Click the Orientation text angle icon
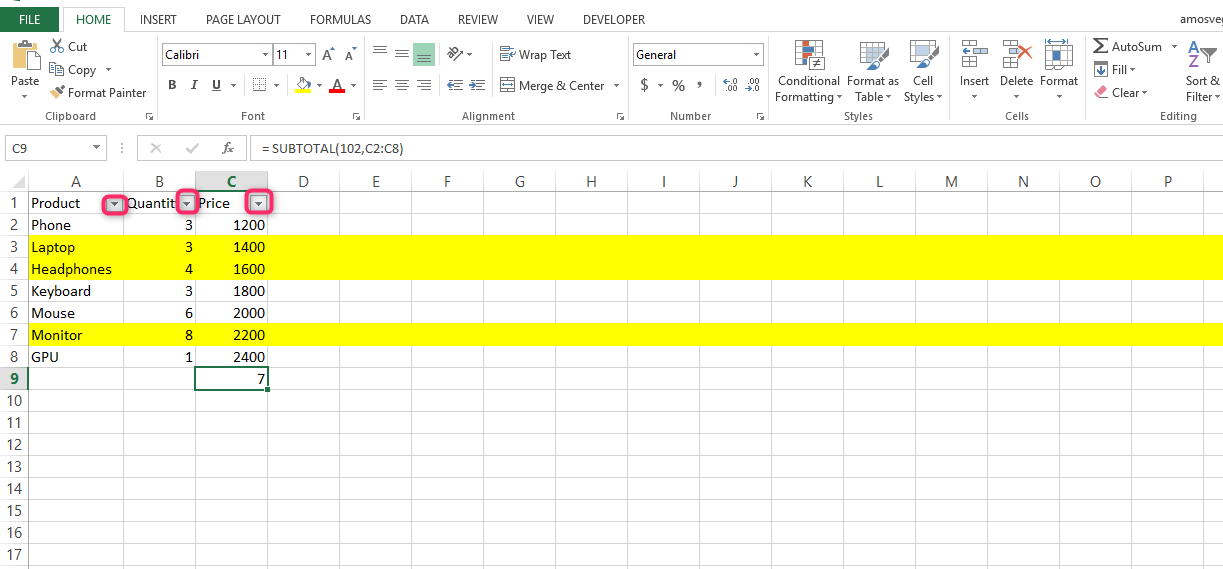1223x569 pixels. pyautogui.click(x=455, y=54)
